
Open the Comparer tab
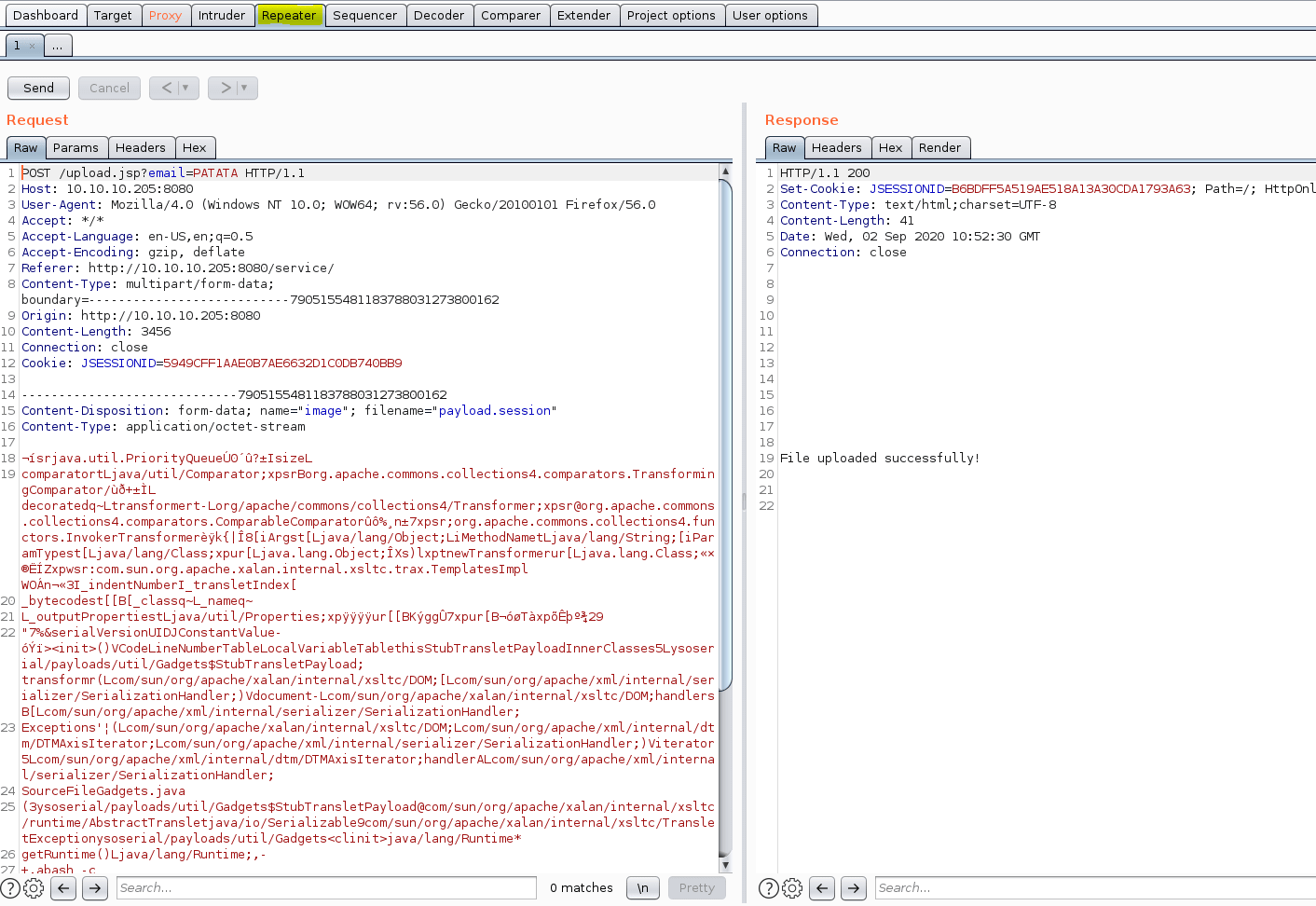point(511,15)
